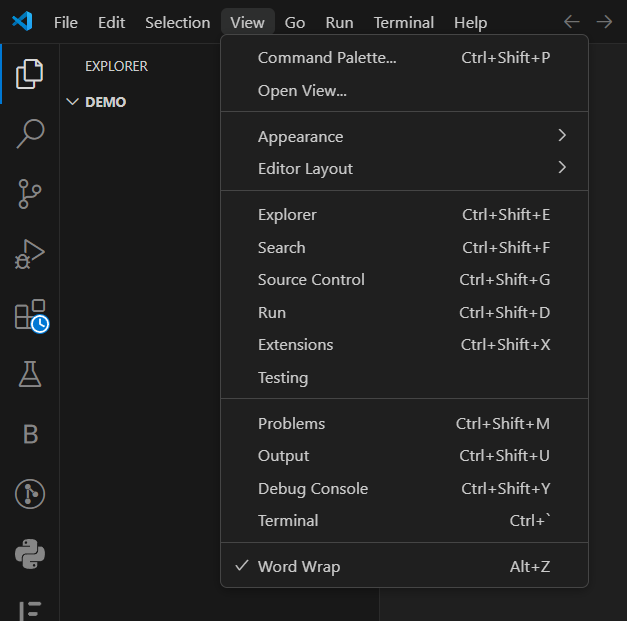627x621 pixels.
Task: Open the Testing flask icon
Action: click(x=30, y=374)
